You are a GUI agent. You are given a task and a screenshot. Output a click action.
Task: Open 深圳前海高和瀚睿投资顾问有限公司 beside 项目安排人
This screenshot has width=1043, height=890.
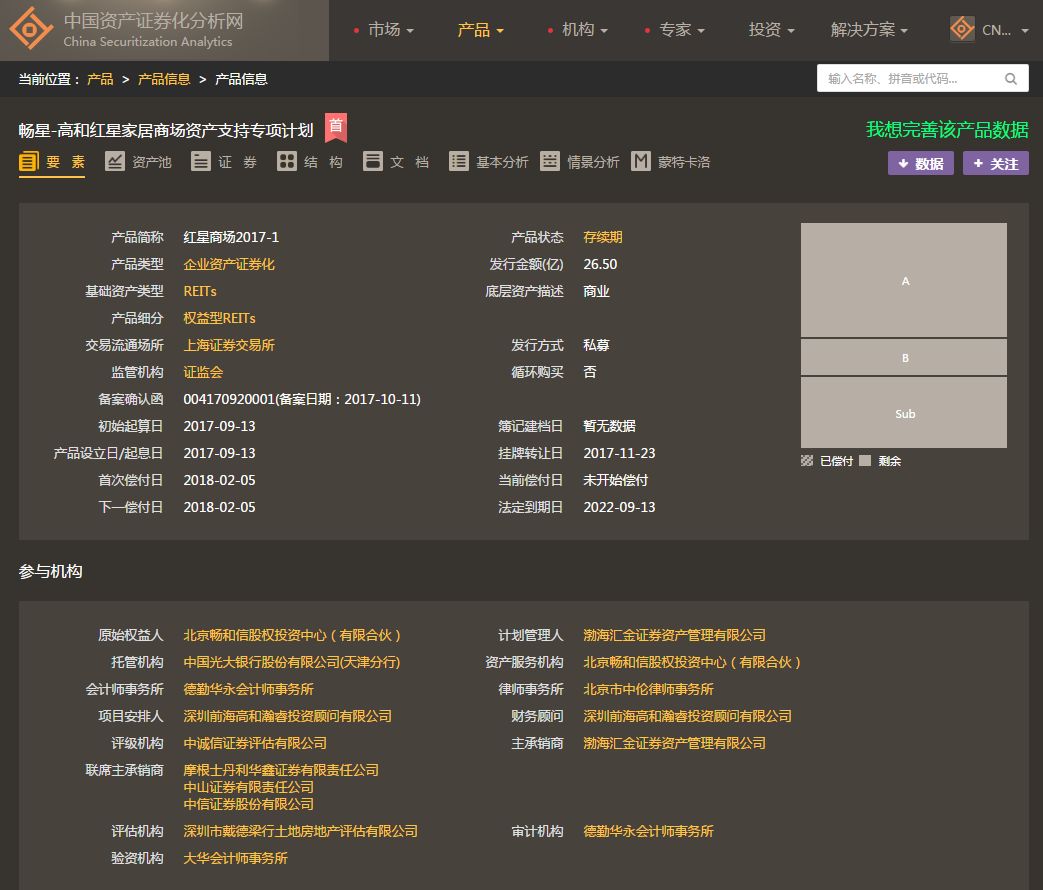287,716
